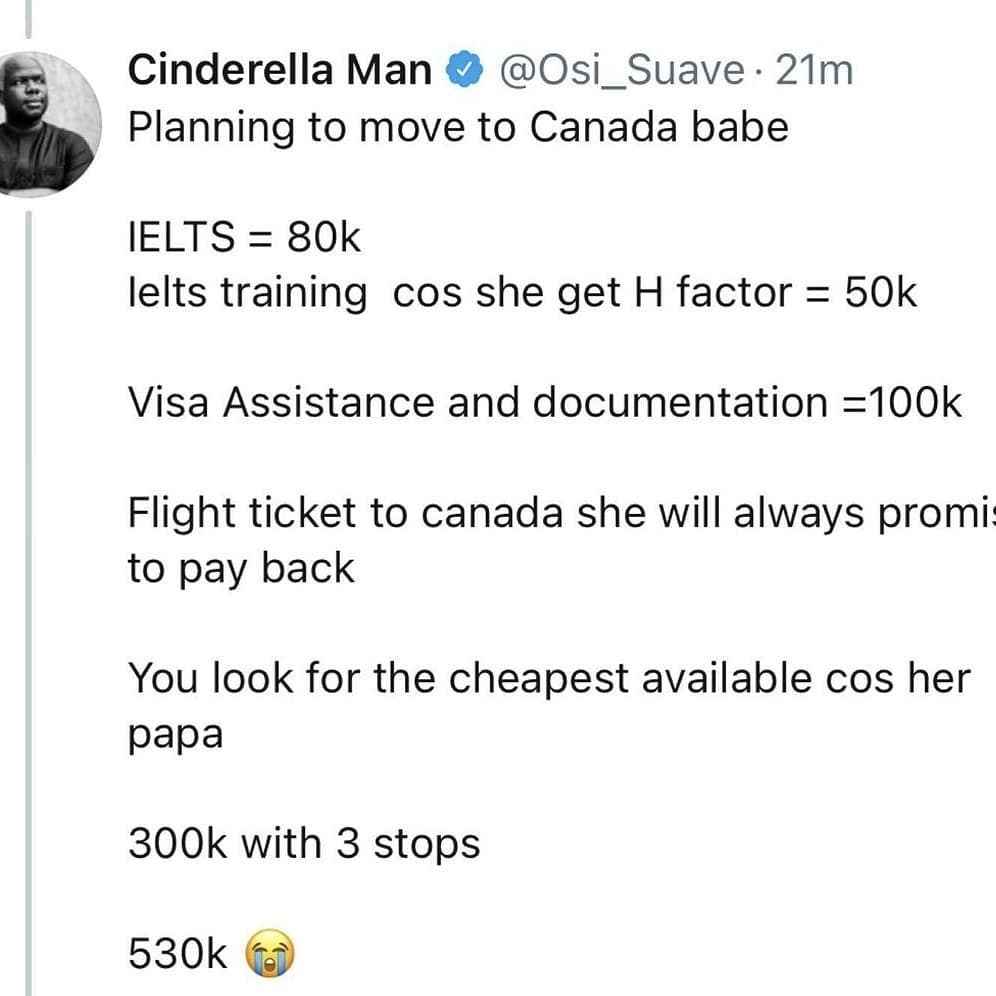Image resolution: width=996 pixels, height=996 pixels.
Task: Click the thread line above the avatar
Action: (x=29, y=19)
